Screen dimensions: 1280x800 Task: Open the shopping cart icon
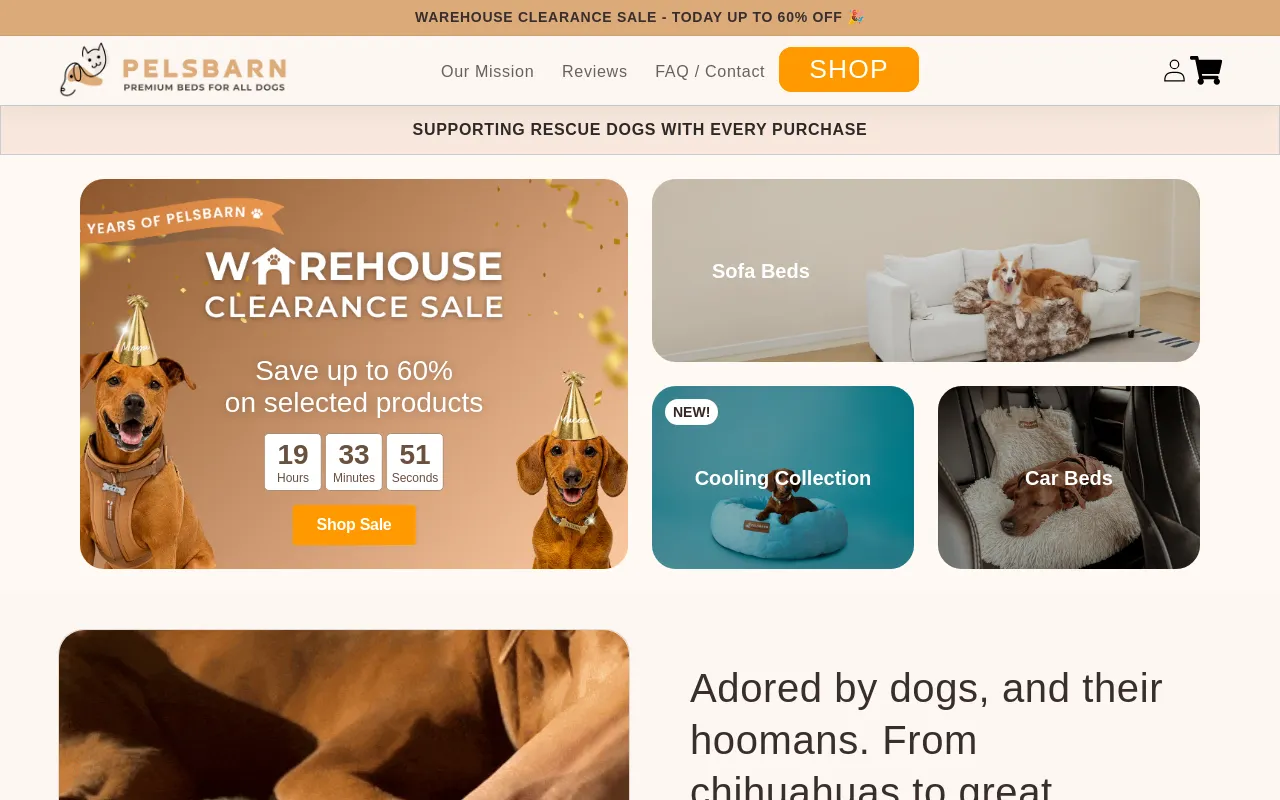[1206, 71]
